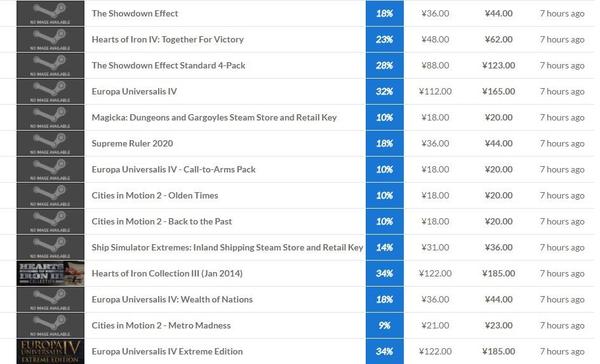600x364 pixels.
Task: Click the 9% discount badge for Metro Madness
Action: (385, 325)
